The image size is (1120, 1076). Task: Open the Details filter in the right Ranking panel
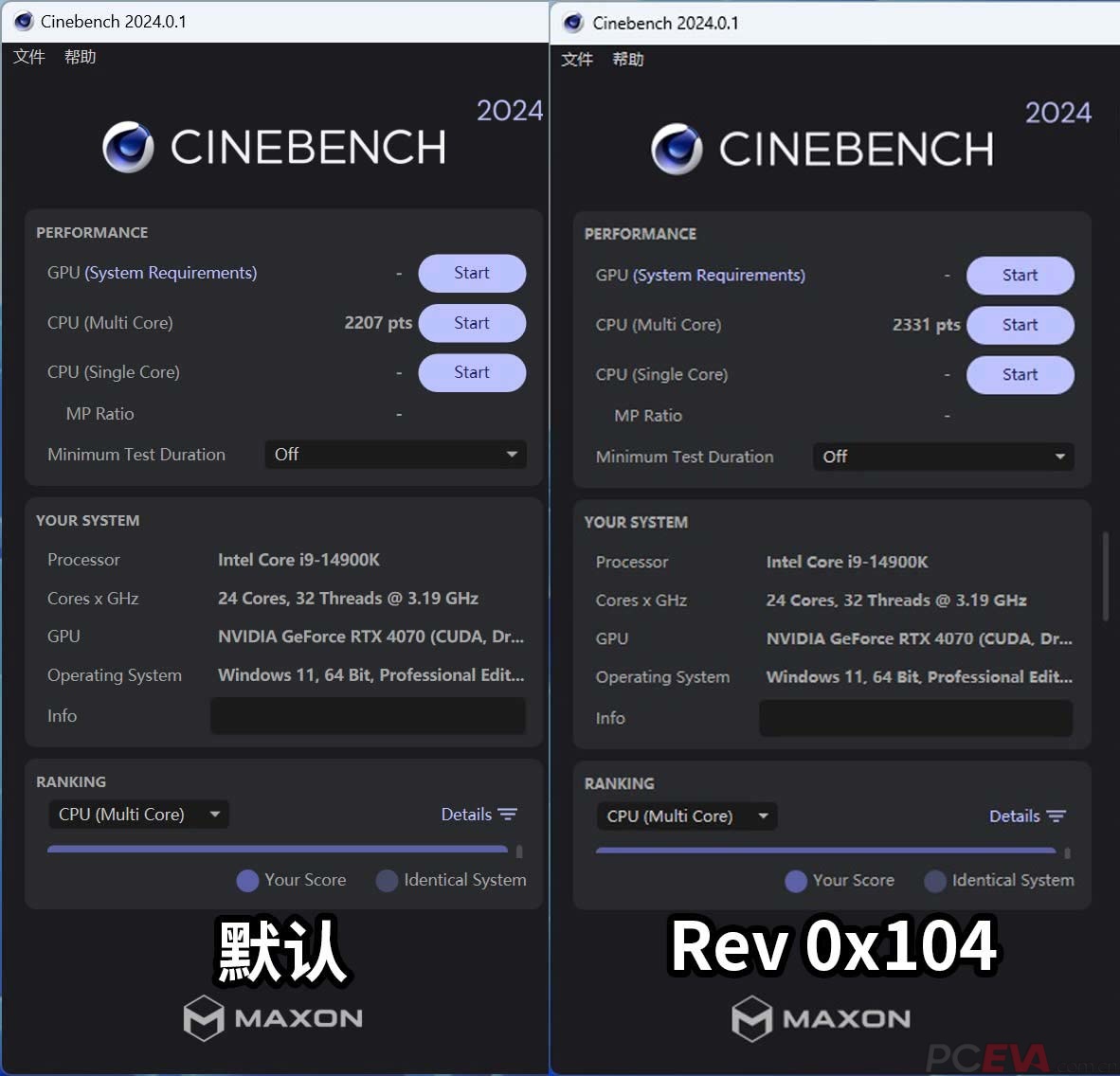click(1027, 816)
